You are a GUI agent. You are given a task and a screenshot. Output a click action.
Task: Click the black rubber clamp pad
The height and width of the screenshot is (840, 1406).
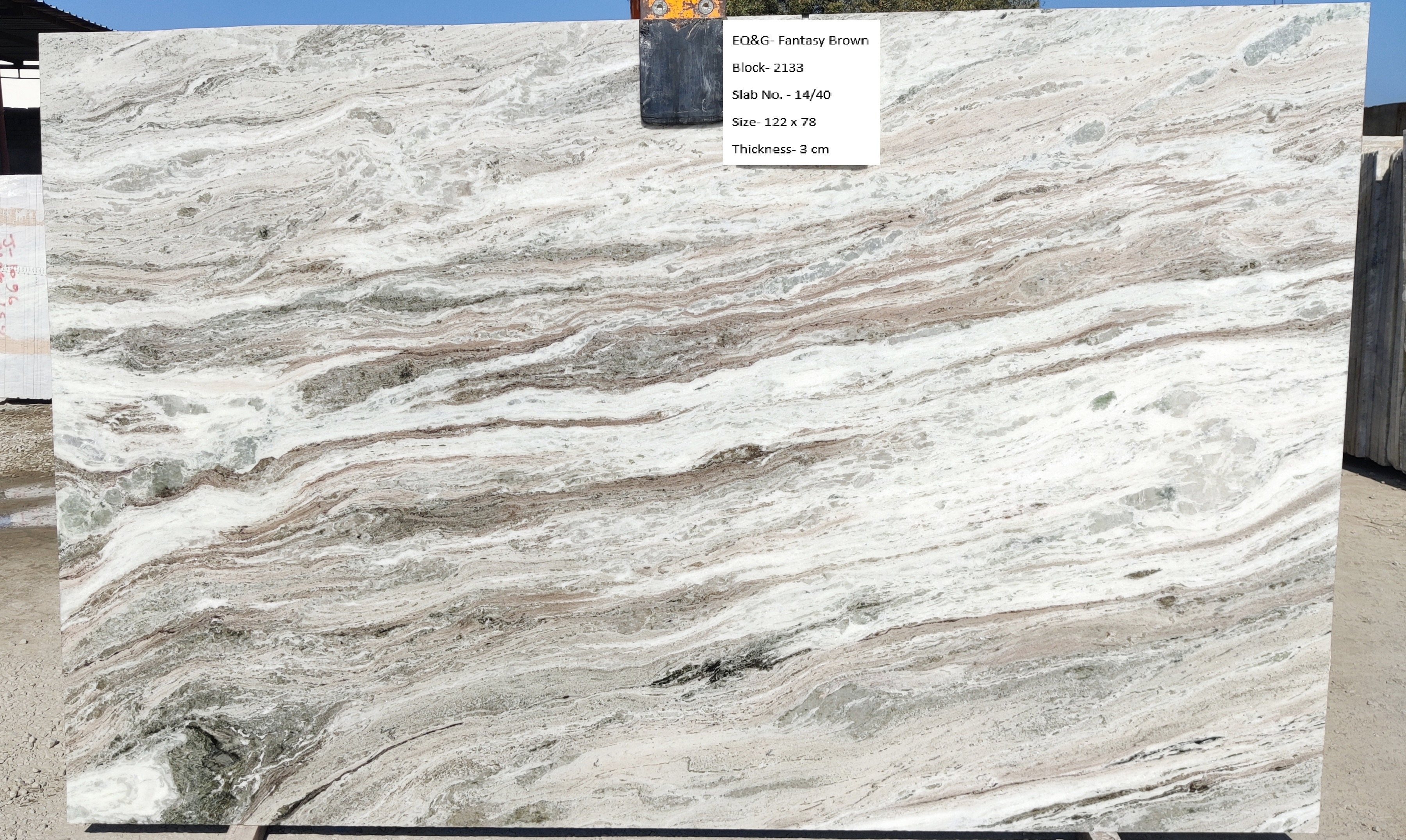680,71
